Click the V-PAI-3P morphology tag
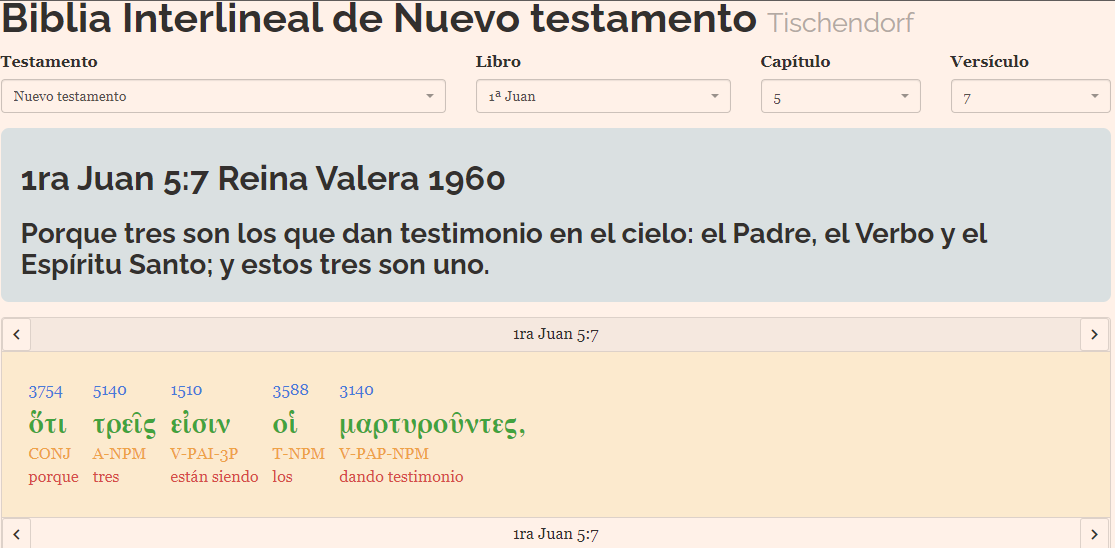The width and height of the screenshot is (1115, 548). click(204, 453)
